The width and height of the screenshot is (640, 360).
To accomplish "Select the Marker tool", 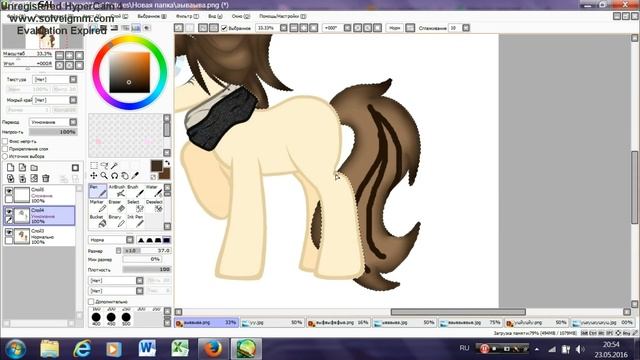I will pos(98,207).
